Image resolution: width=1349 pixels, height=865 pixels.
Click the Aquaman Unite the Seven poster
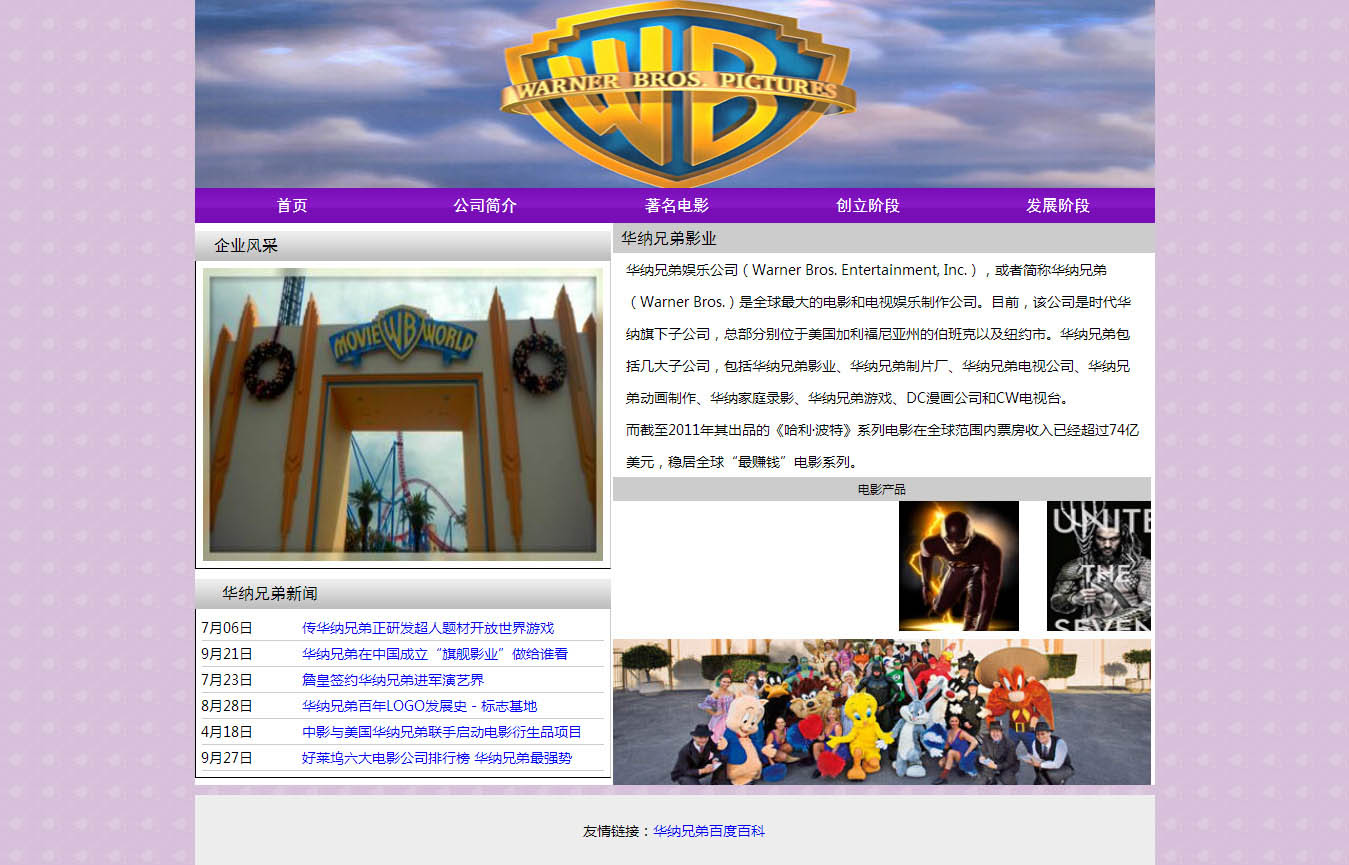point(1099,566)
